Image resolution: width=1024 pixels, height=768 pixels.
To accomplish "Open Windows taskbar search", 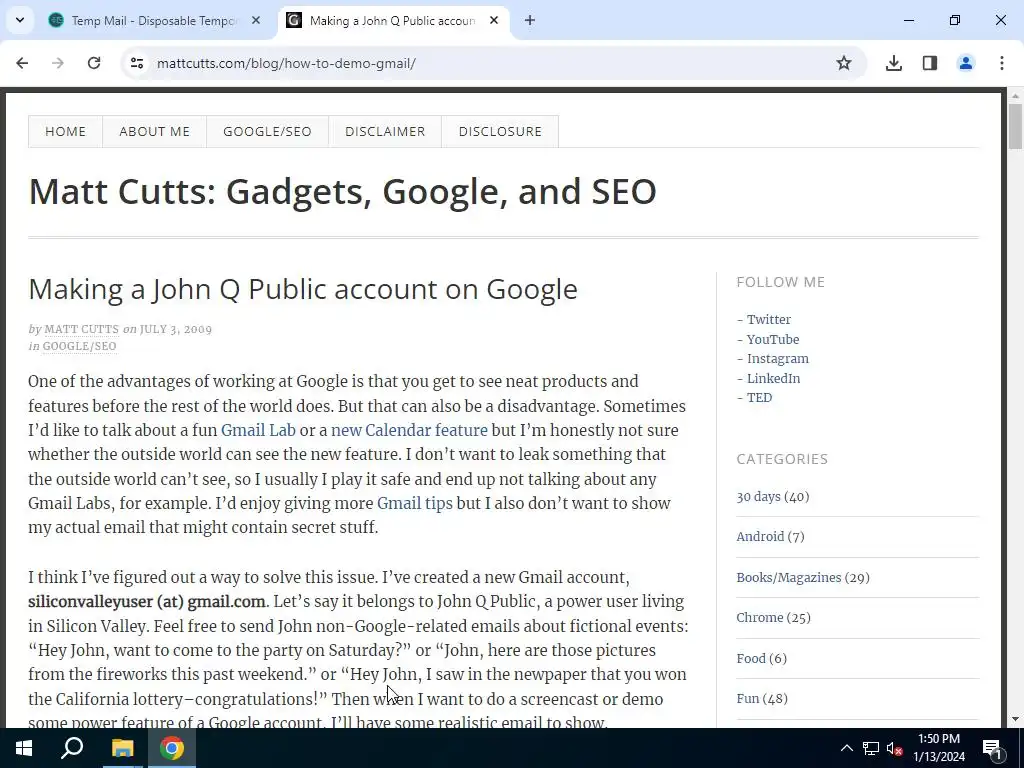I will [x=72, y=748].
